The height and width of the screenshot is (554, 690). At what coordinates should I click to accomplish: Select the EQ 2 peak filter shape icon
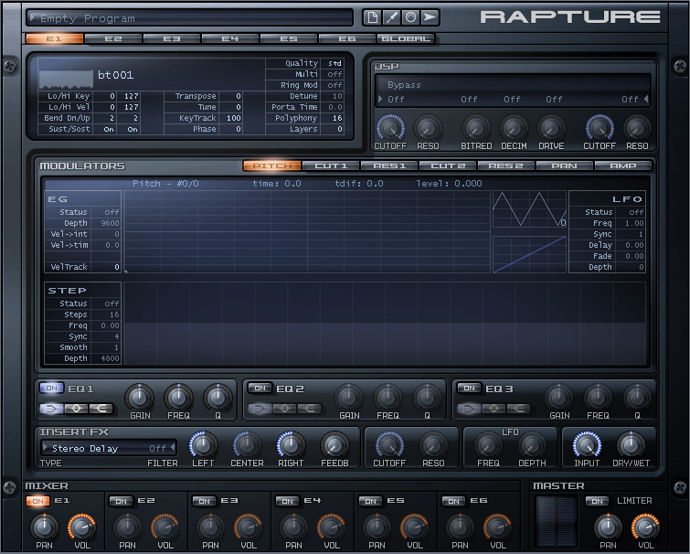pyautogui.click(x=285, y=409)
